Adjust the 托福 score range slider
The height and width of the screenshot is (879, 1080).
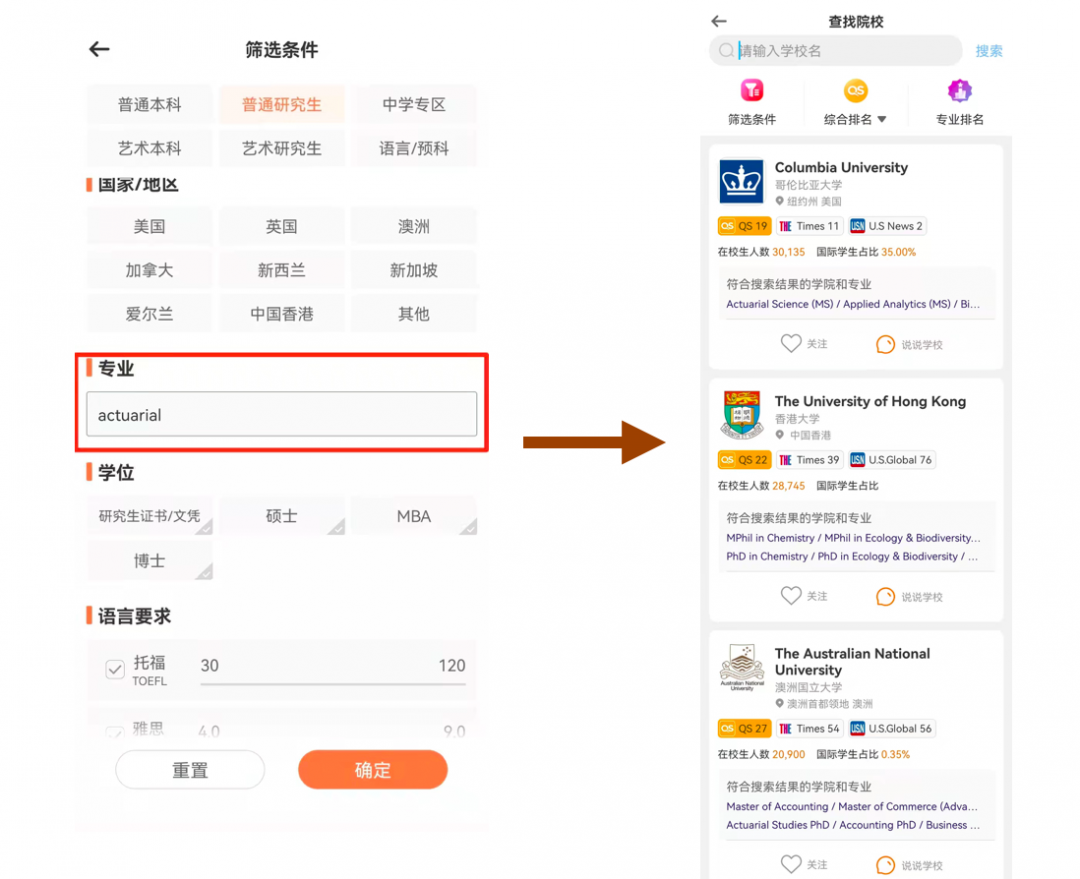coord(333,683)
